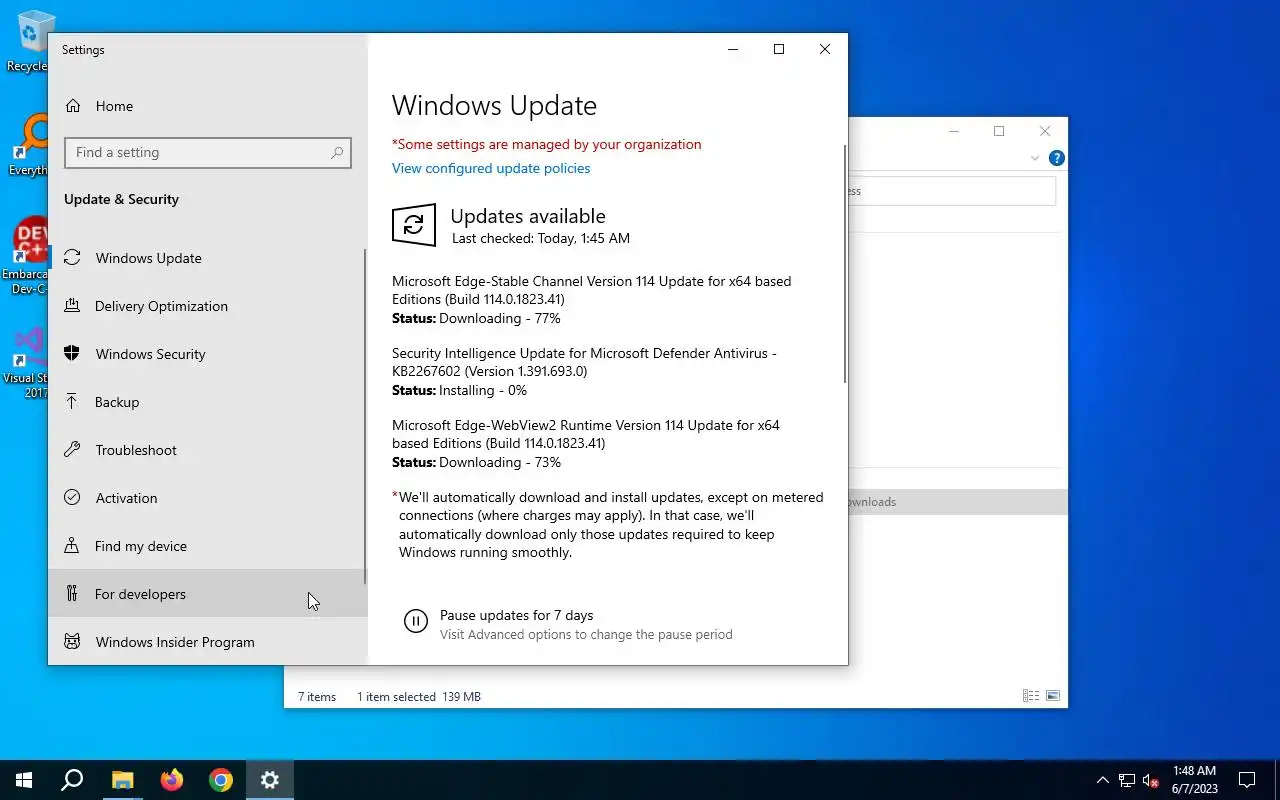Click the Windows Insider Program cat icon
The image size is (1280, 800).
(x=72, y=642)
